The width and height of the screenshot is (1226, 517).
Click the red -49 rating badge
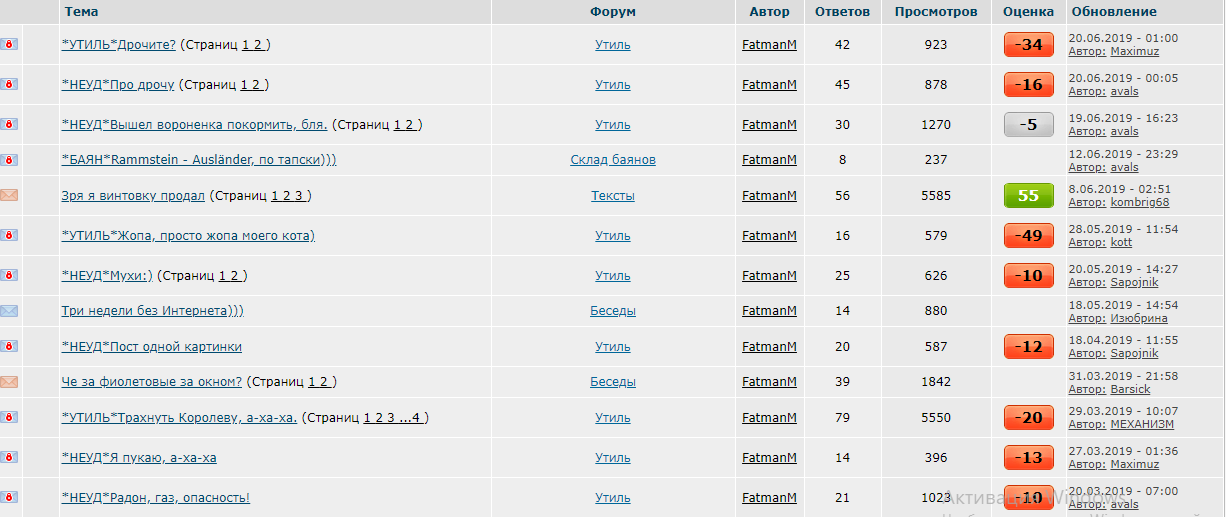tap(1029, 236)
